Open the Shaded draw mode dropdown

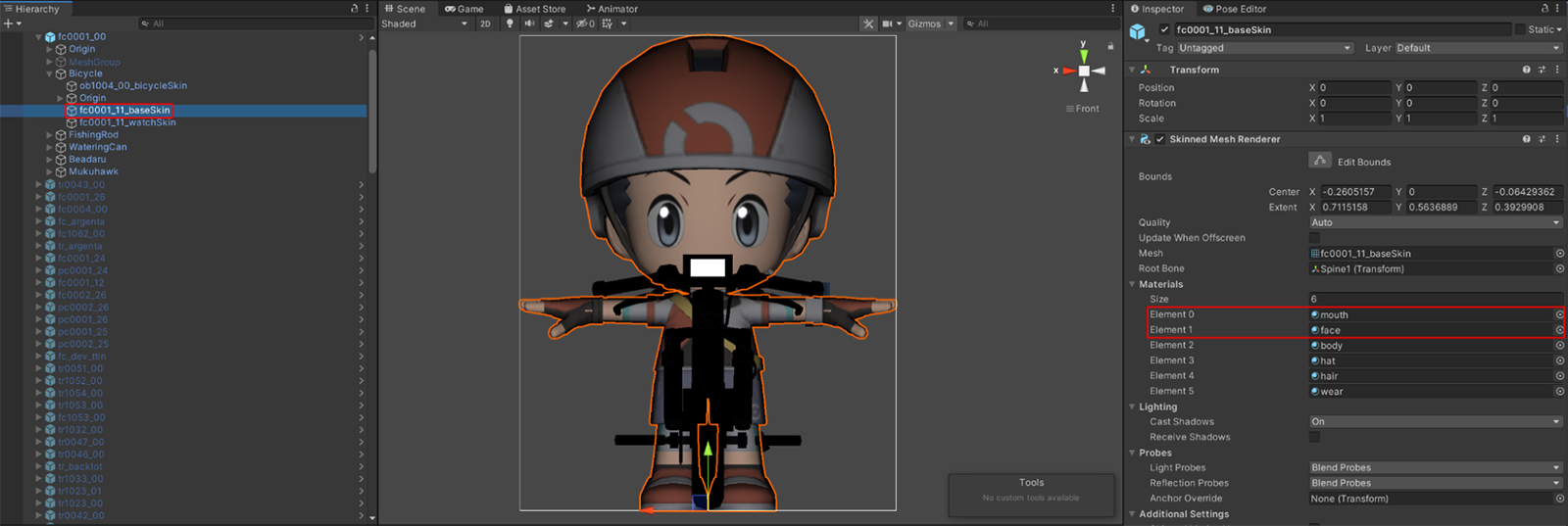click(x=423, y=24)
